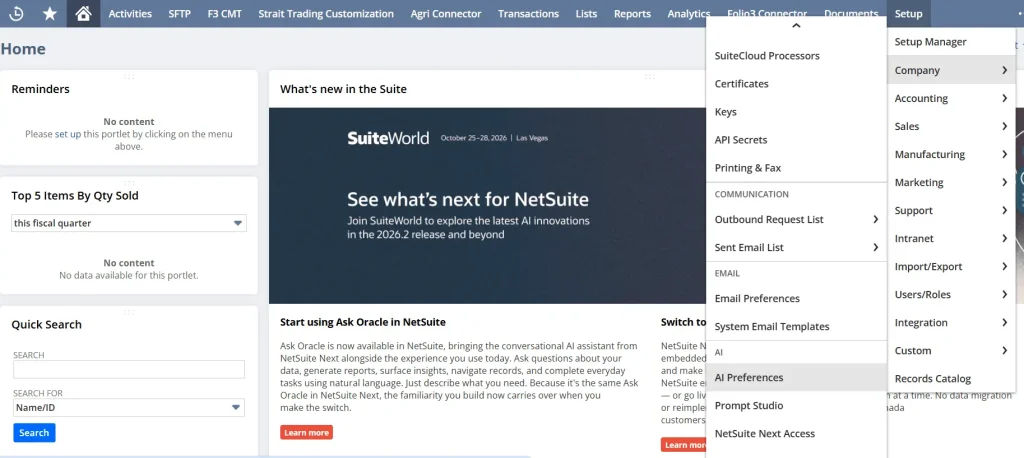Image resolution: width=1024 pixels, height=458 pixels.
Task: Go to Home via house icon
Action: pos(84,13)
